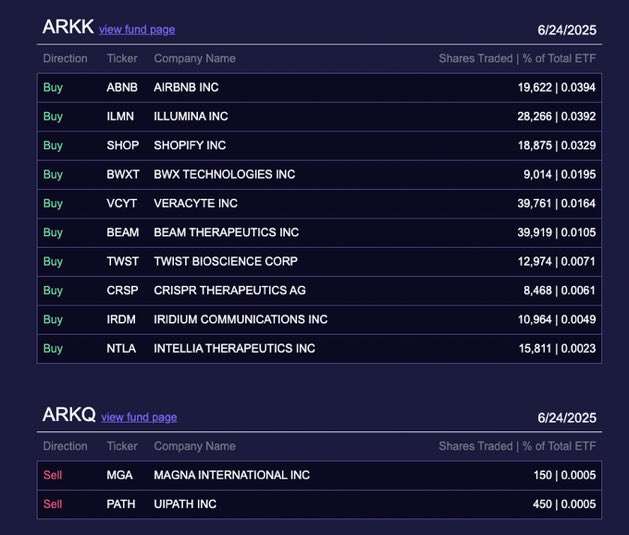This screenshot has height=535, width=629.
Task: Click company name INTELLIA THERAPEUTICS INC
Action: [235, 349]
